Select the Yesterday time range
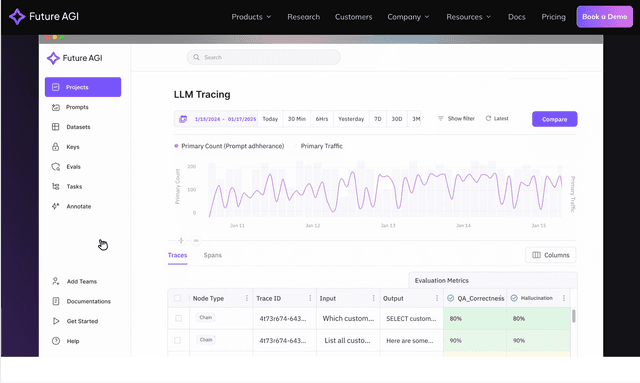Screen dimensions: 640x383 point(351,119)
